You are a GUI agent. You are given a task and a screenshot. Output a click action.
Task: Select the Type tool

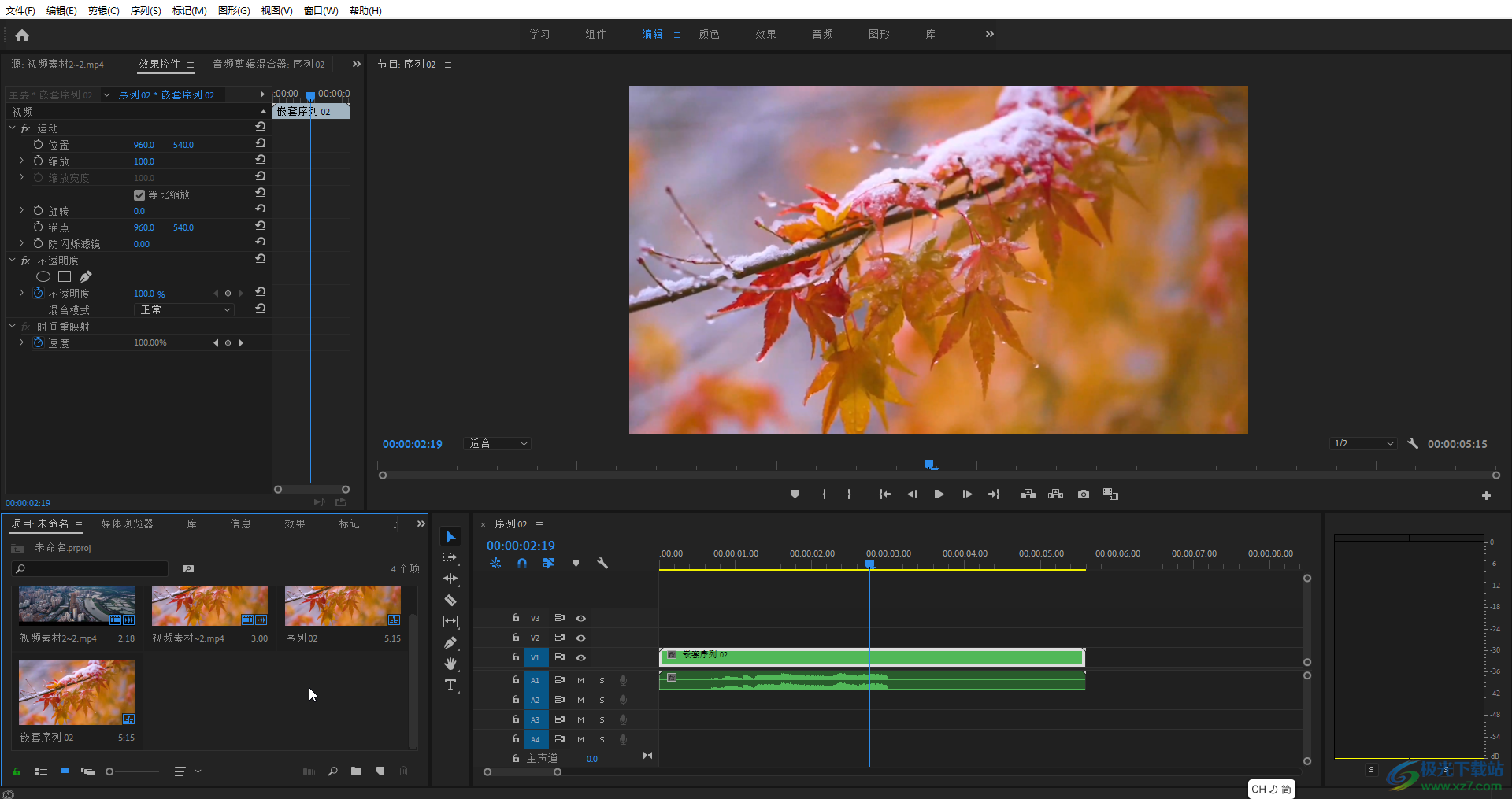coord(450,685)
